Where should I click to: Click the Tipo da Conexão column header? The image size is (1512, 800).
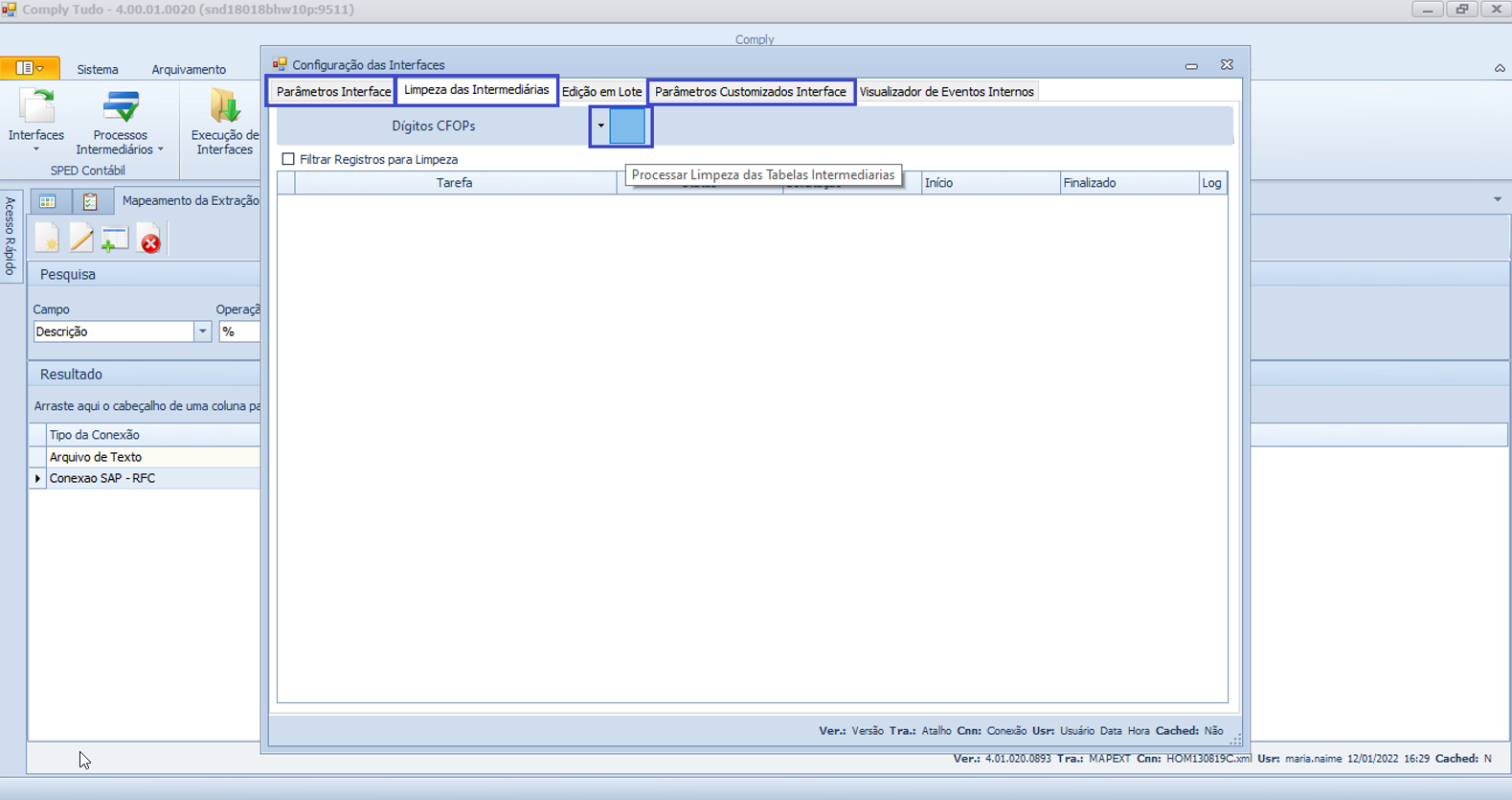(x=153, y=435)
